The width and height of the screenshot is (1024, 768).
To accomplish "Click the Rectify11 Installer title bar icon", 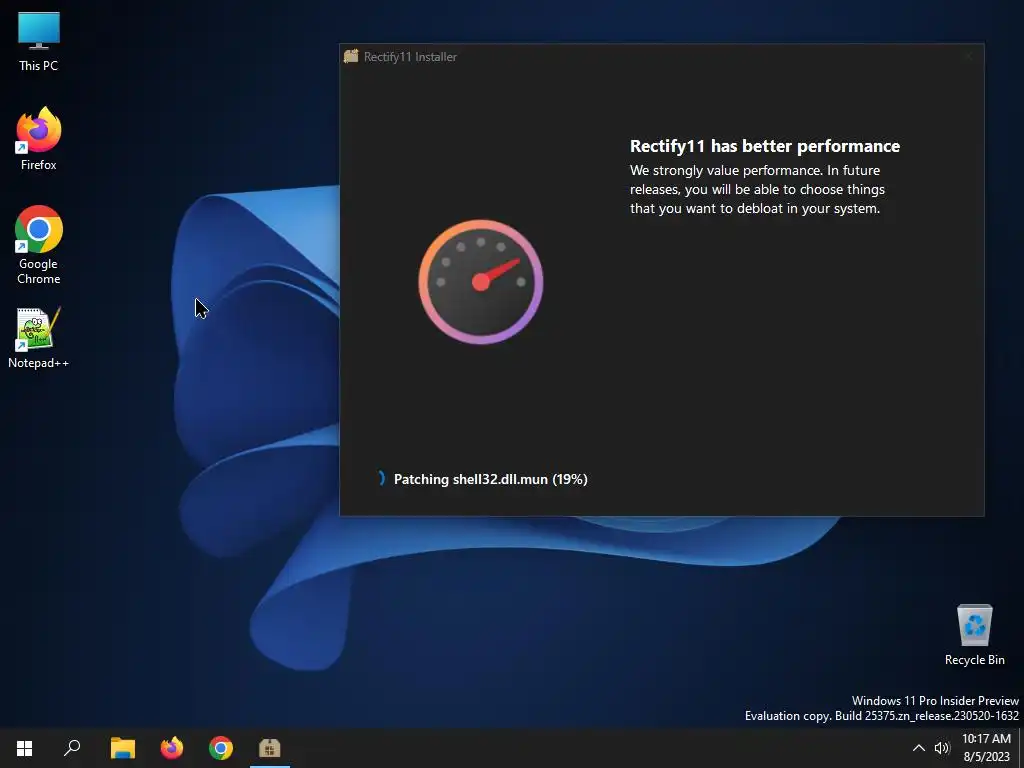I will (x=351, y=56).
